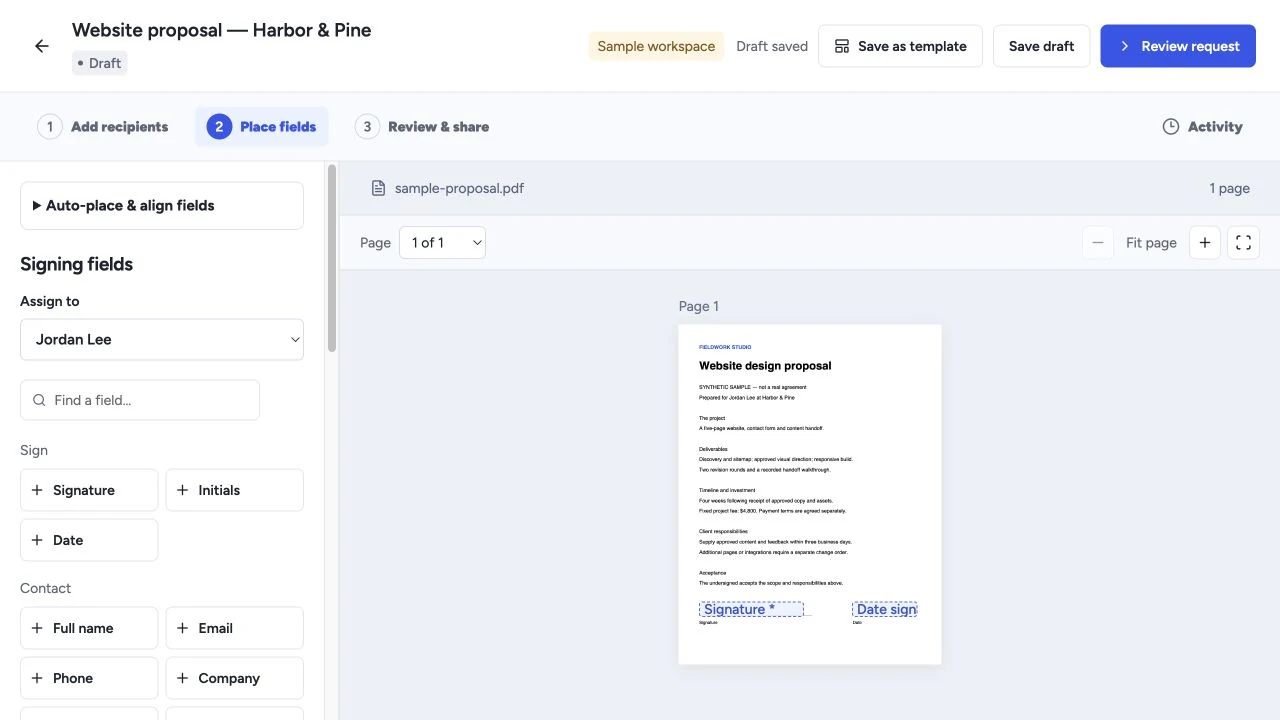Add a Signature field
The height and width of the screenshot is (720, 1280).
[x=89, y=490]
